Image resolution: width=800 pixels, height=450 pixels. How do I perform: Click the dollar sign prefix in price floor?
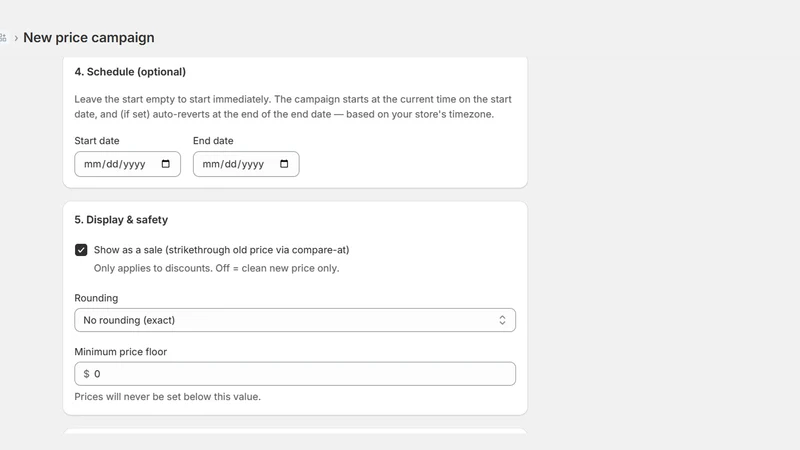pyautogui.click(x=86, y=374)
